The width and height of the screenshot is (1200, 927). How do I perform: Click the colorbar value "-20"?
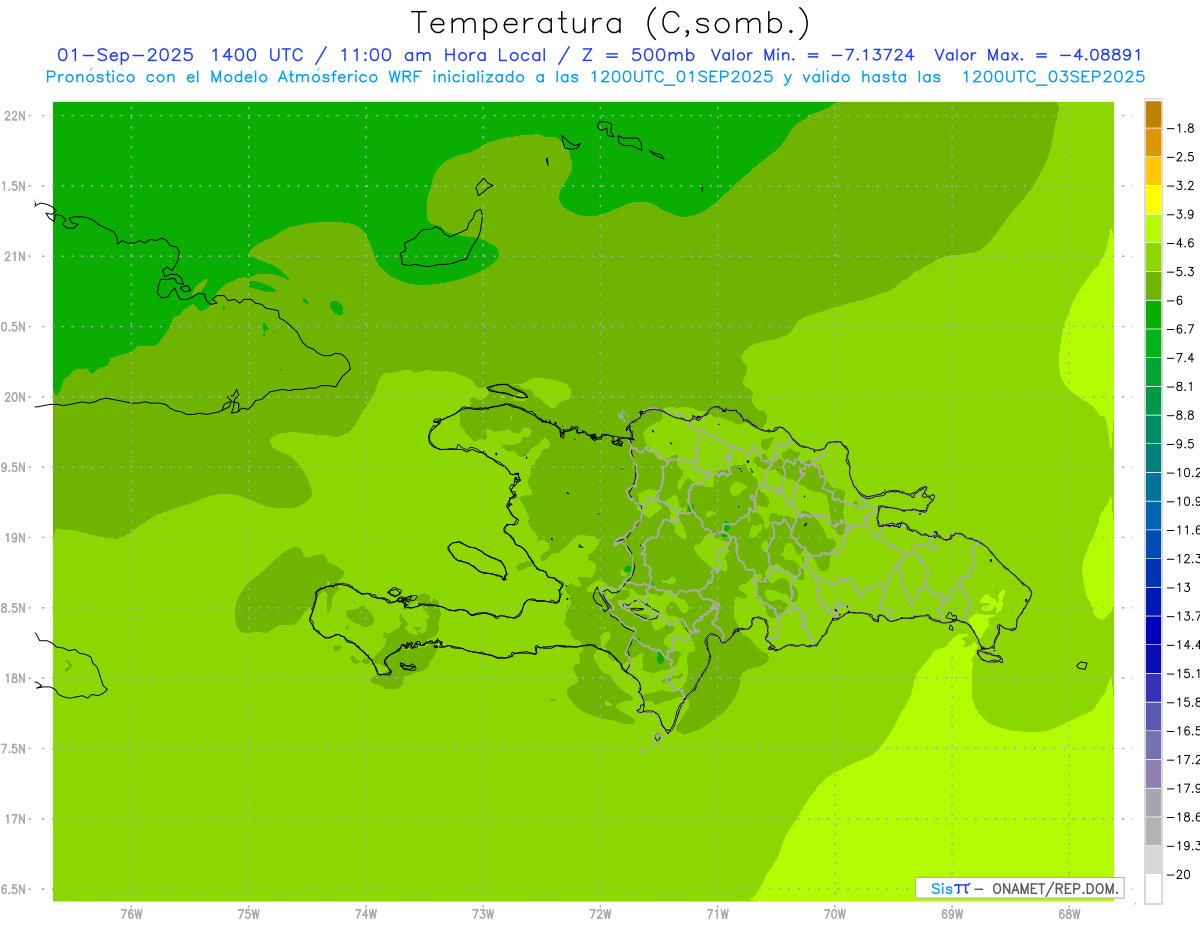(x=1178, y=875)
